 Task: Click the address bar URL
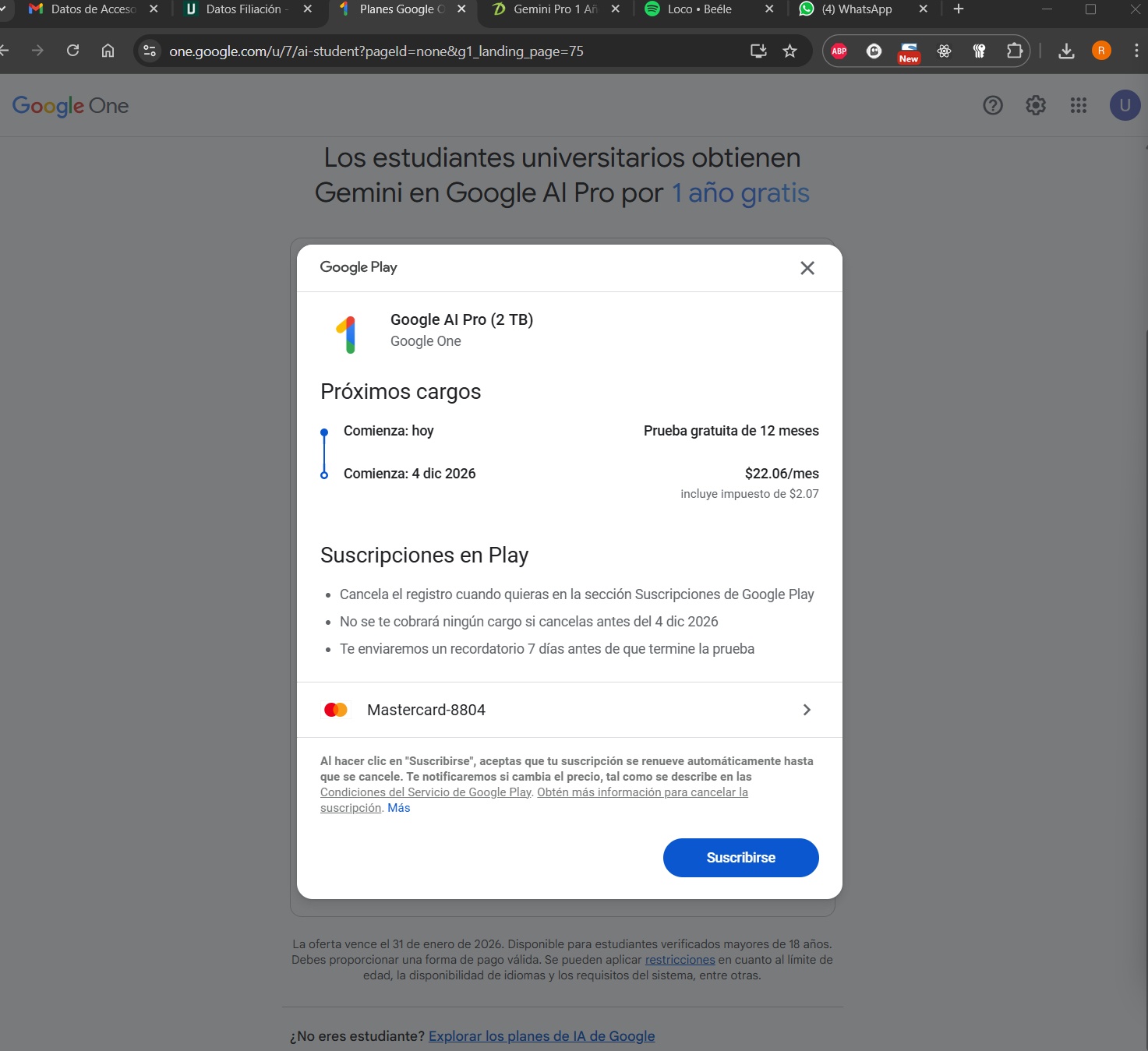pos(376,51)
